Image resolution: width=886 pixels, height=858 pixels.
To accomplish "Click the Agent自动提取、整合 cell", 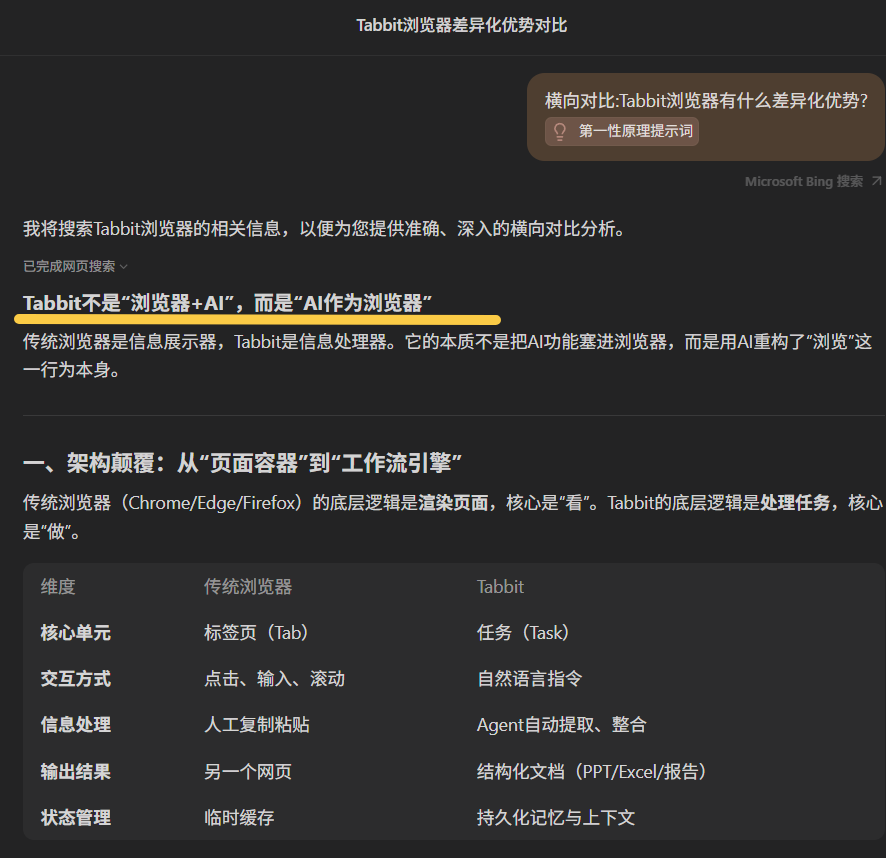I will point(562,725).
